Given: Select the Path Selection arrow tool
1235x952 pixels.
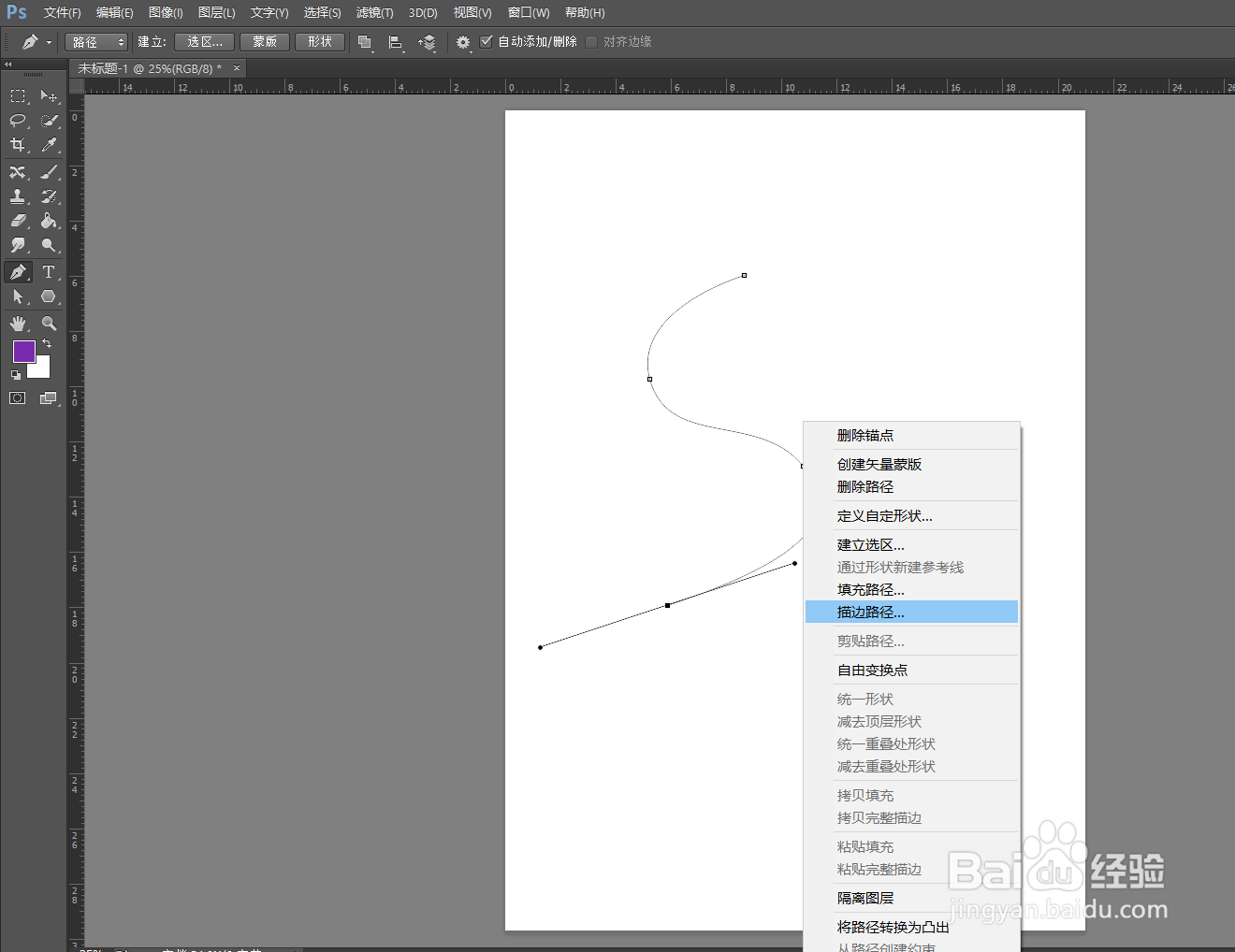Looking at the screenshot, I should click(18, 296).
